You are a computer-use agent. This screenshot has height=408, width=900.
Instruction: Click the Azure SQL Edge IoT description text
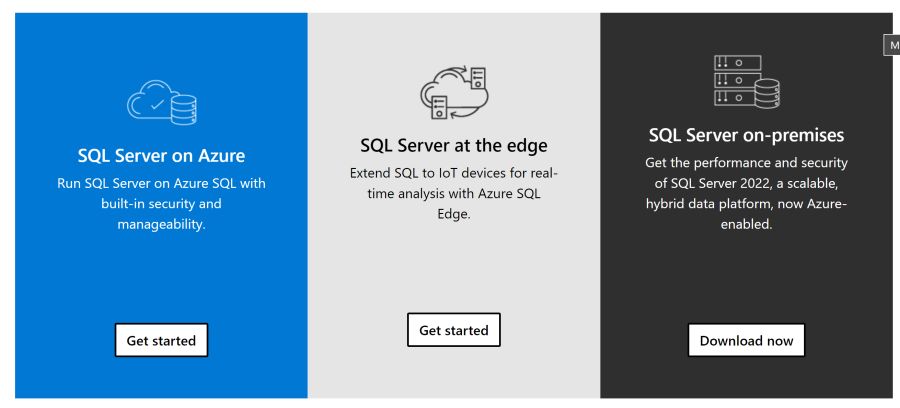coord(454,193)
